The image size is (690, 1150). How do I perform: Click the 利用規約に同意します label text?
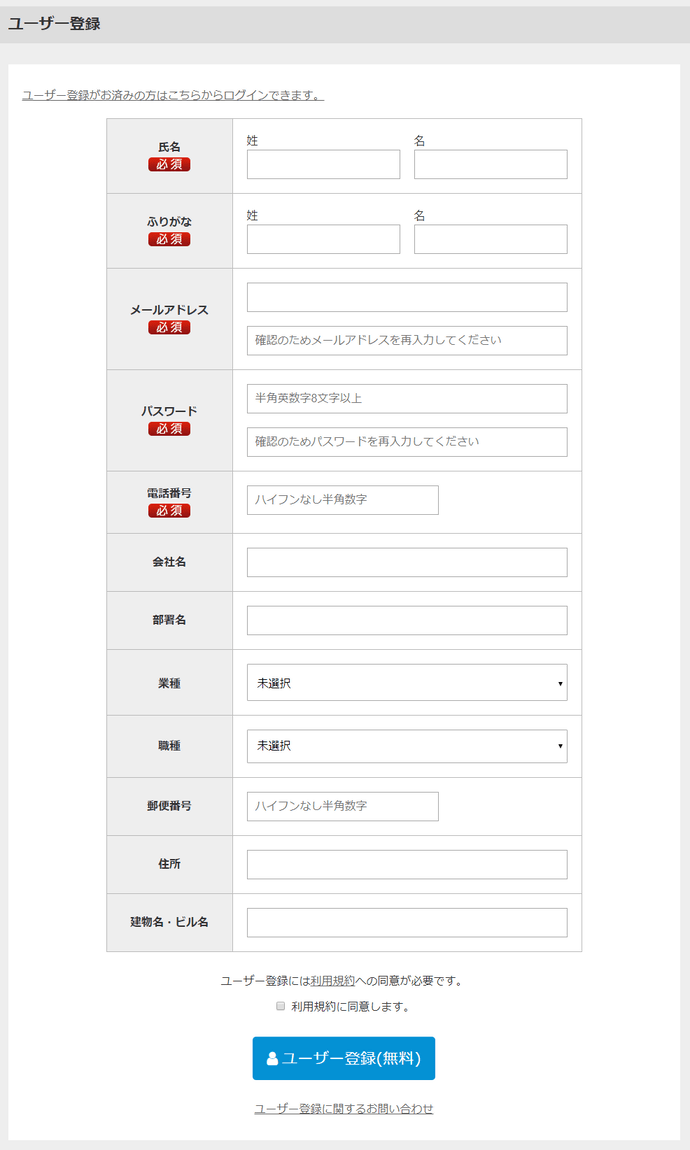[x=350, y=1007]
